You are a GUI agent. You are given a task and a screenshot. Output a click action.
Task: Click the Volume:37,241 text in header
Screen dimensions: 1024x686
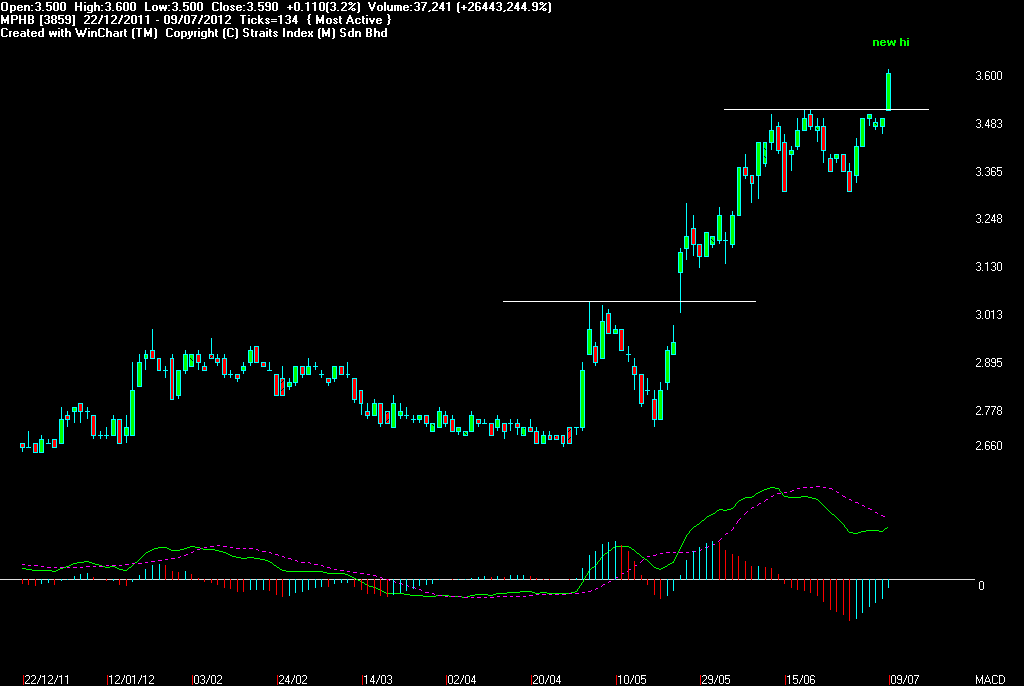409,7
